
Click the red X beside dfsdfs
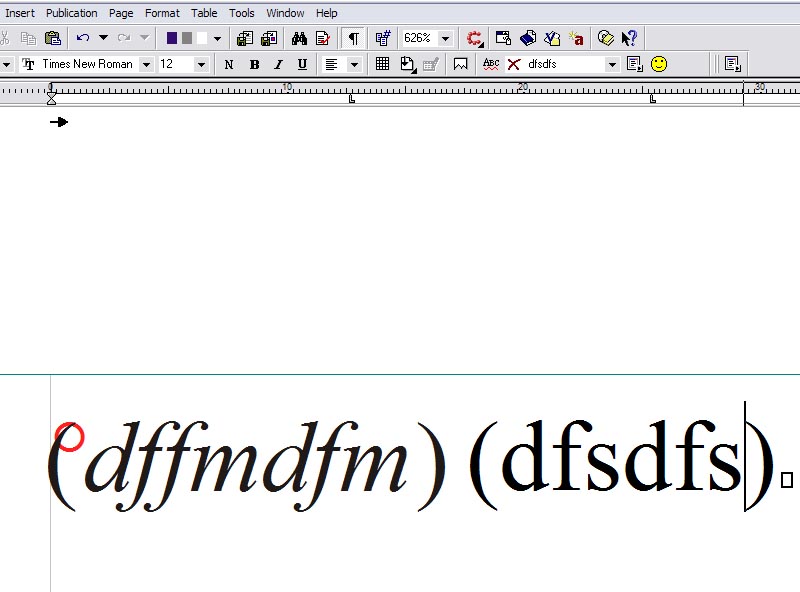pyautogui.click(x=514, y=64)
